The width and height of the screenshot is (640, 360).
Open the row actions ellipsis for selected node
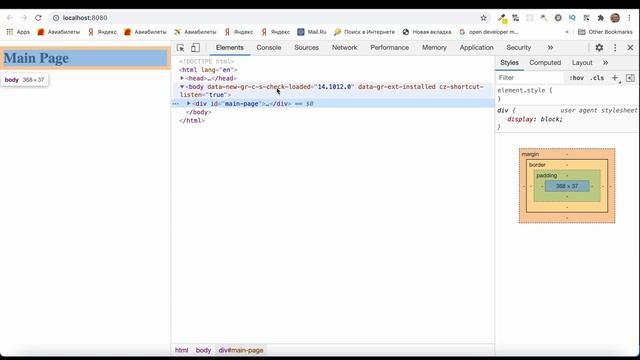[x=176, y=104]
